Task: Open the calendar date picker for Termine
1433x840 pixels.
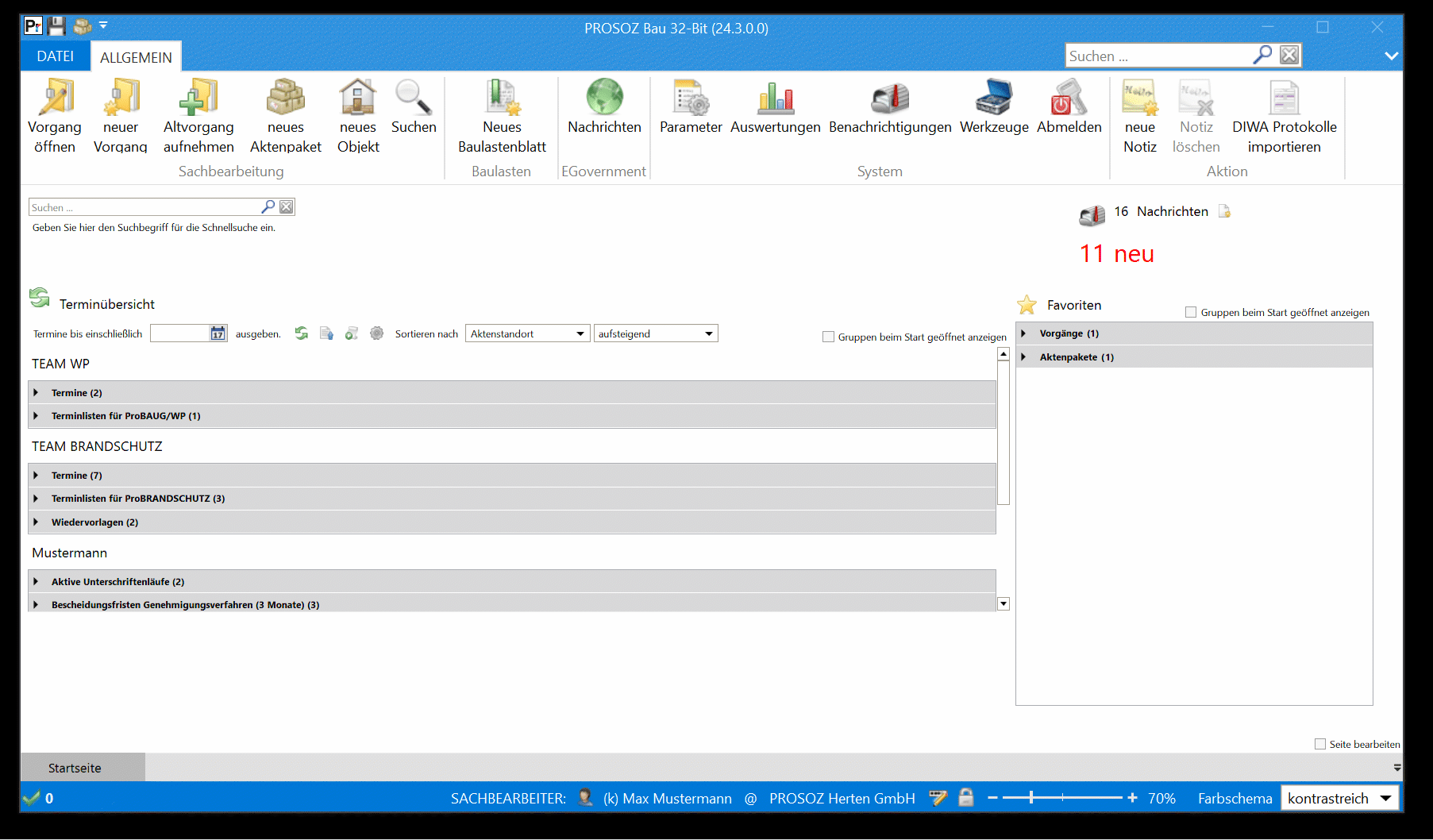Action: pyautogui.click(x=218, y=333)
